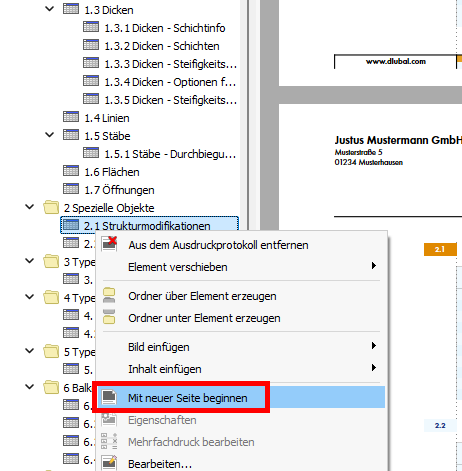Image resolution: width=462 pixels, height=471 pixels.
Task: Click table icon of 2.1 Strukturmodifikationen
Action: click(71, 225)
